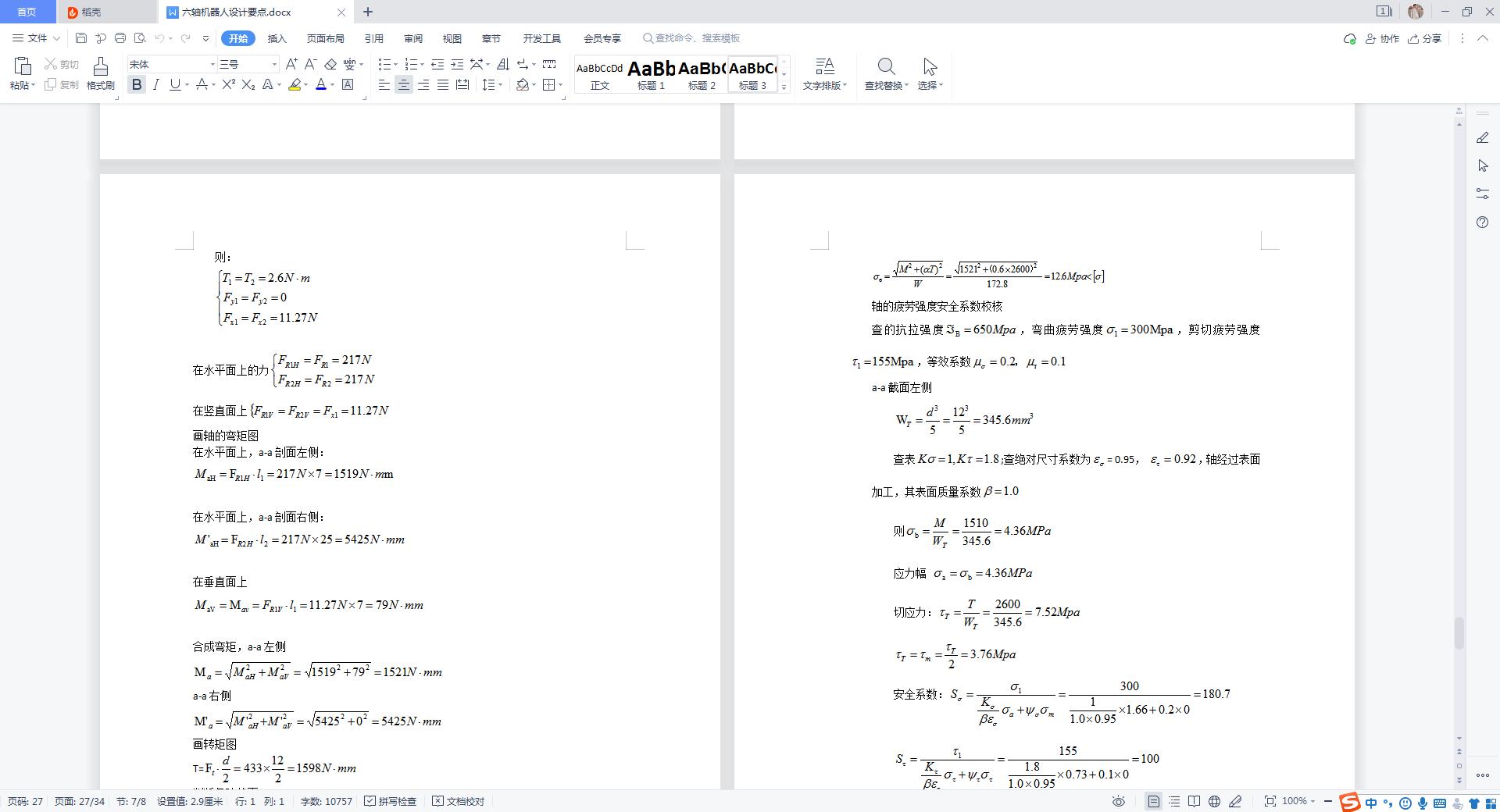Viewport: 1500px width, 812px height.
Task: Open the 插入 tab
Action: click(277, 38)
